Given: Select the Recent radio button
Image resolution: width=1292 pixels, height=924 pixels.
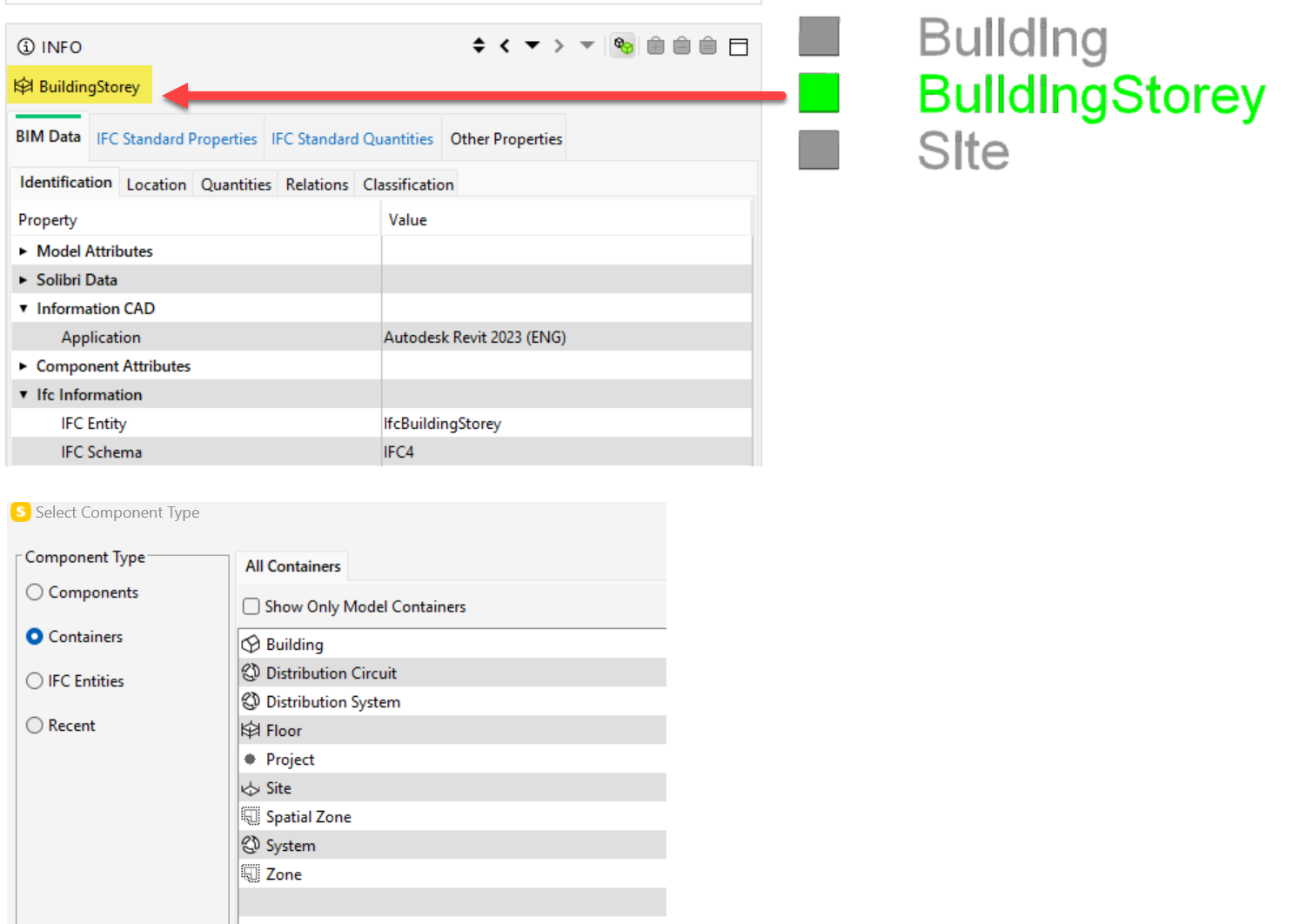Looking at the screenshot, I should click(x=35, y=726).
